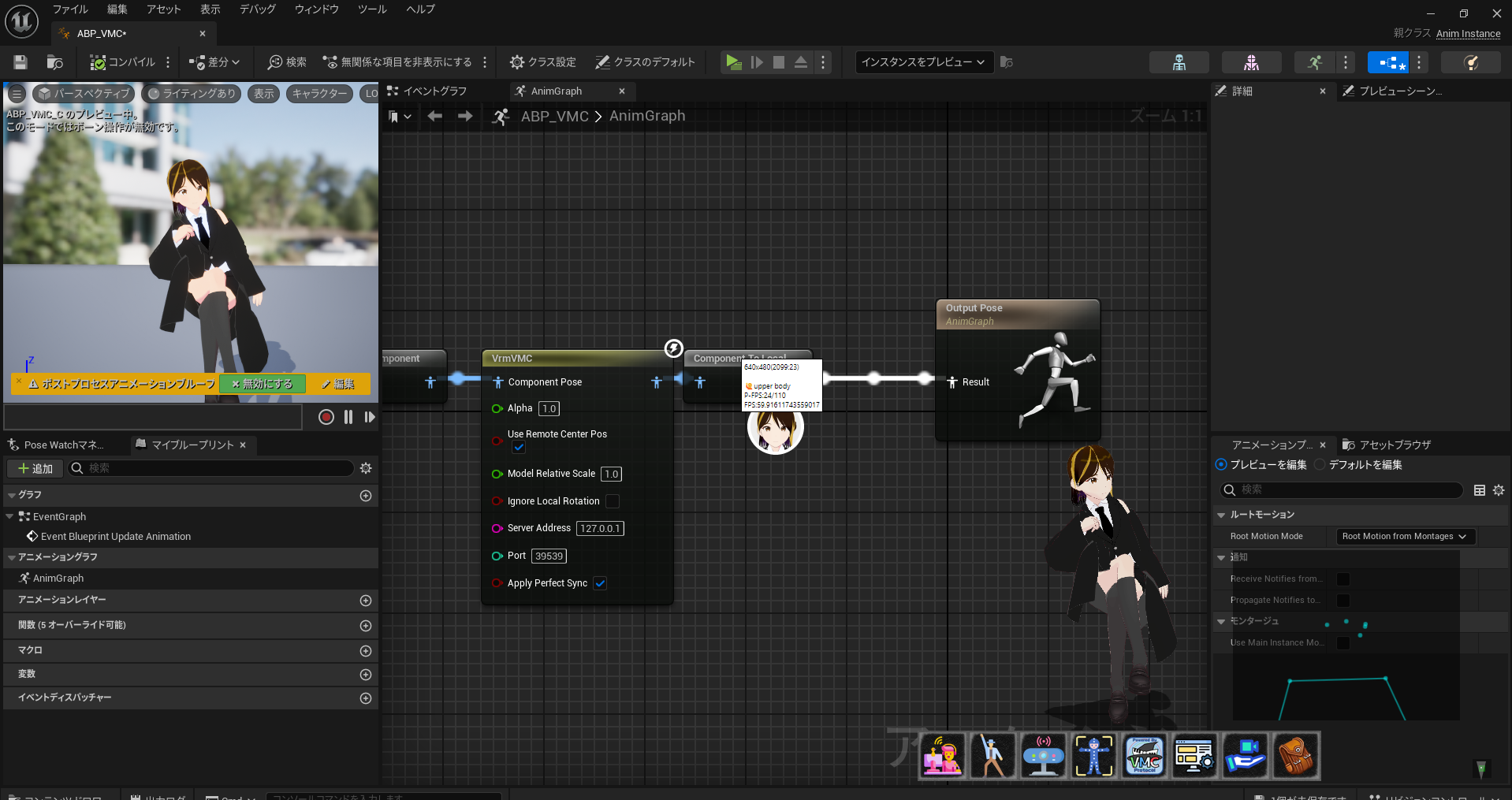Open Physics Asset editor mode
Image resolution: width=1512 pixels, height=800 pixels.
[x=1470, y=61]
